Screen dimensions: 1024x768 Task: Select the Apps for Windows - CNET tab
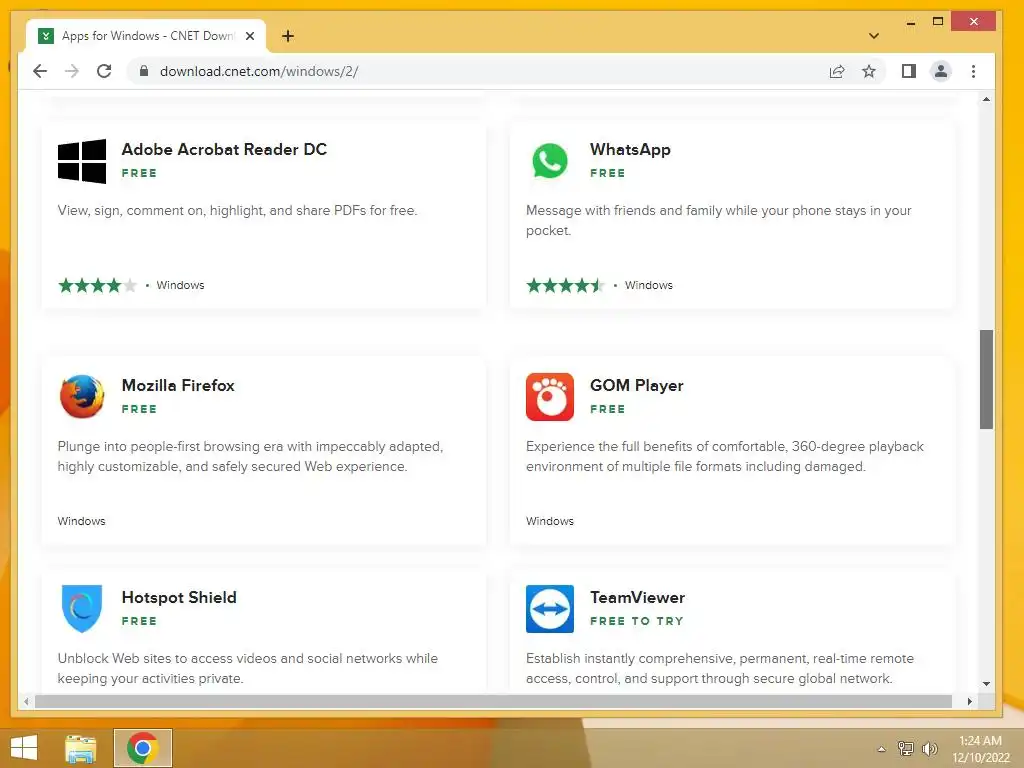pyautogui.click(x=146, y=36)
